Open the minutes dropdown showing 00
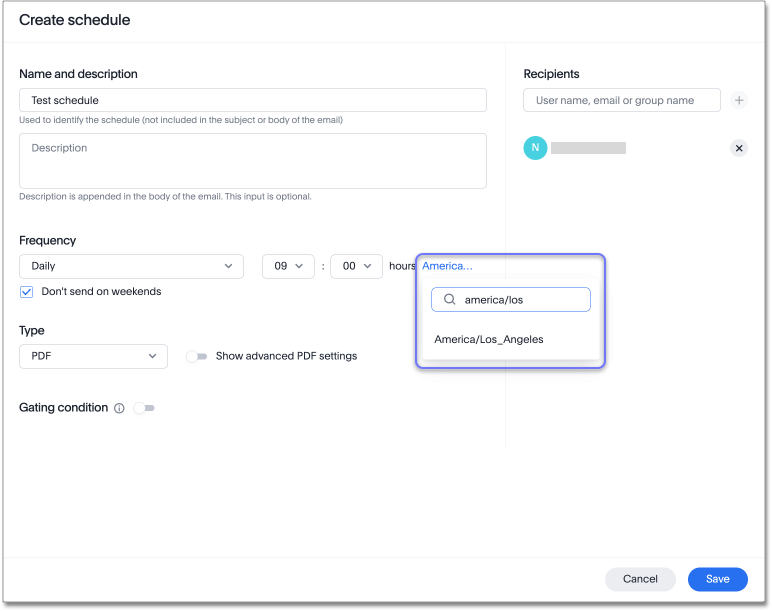772x611 pixels. [x=356, y=266]
